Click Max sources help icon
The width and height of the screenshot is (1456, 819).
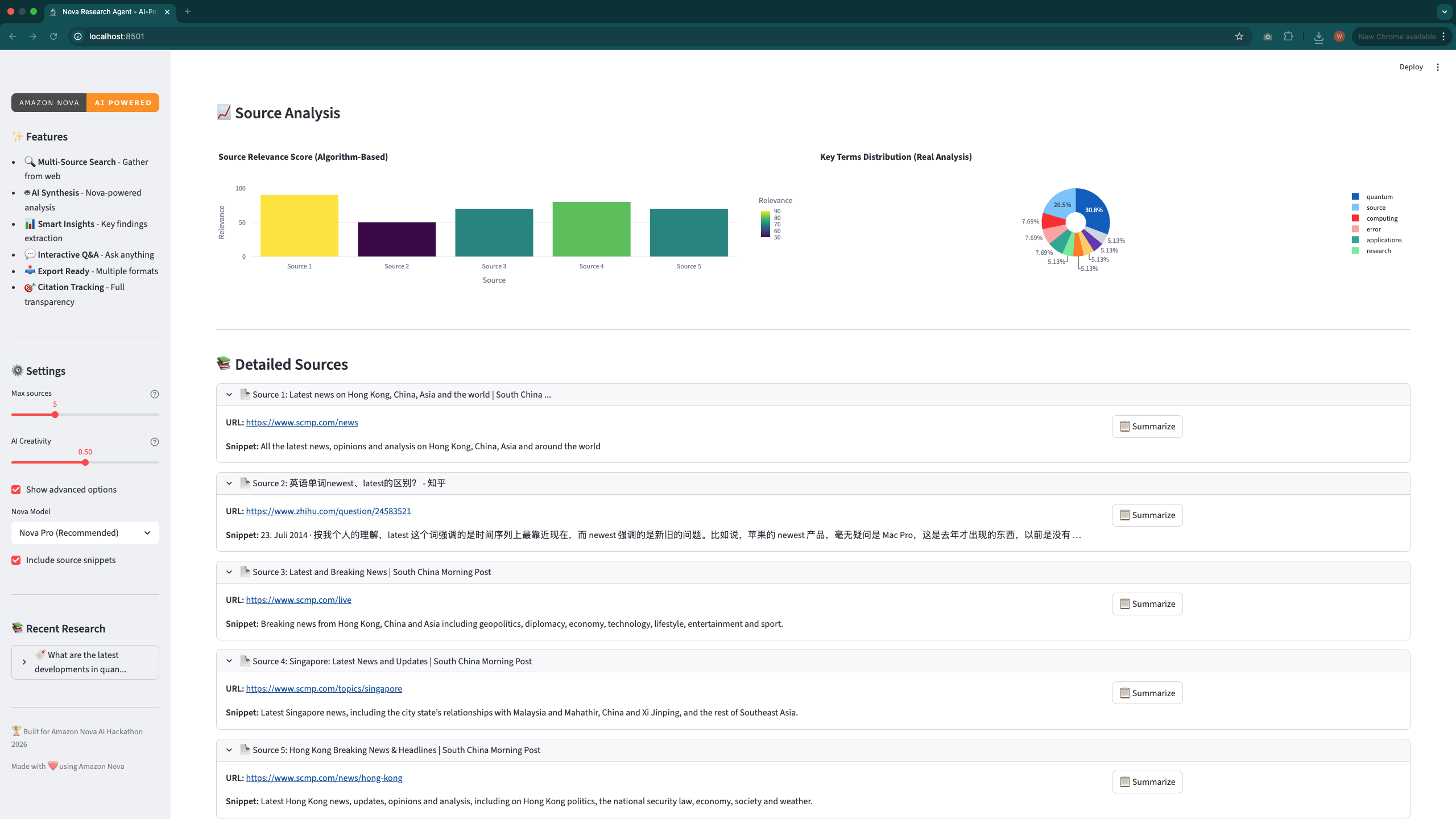[154, 394]
